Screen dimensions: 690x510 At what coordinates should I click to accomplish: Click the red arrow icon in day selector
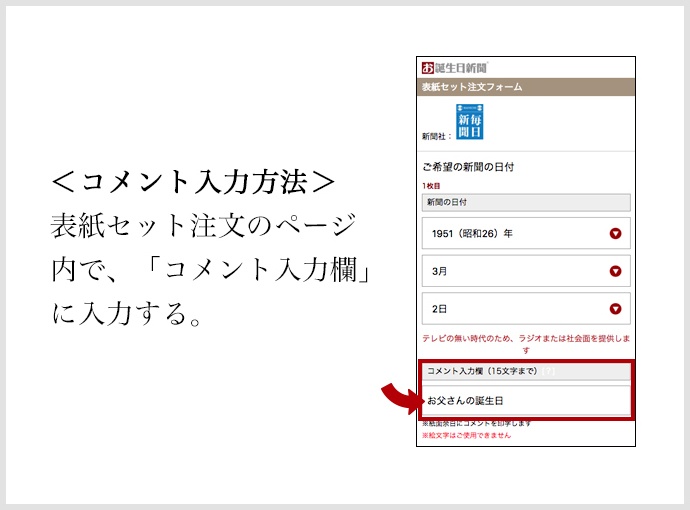(x=615, y=309)
